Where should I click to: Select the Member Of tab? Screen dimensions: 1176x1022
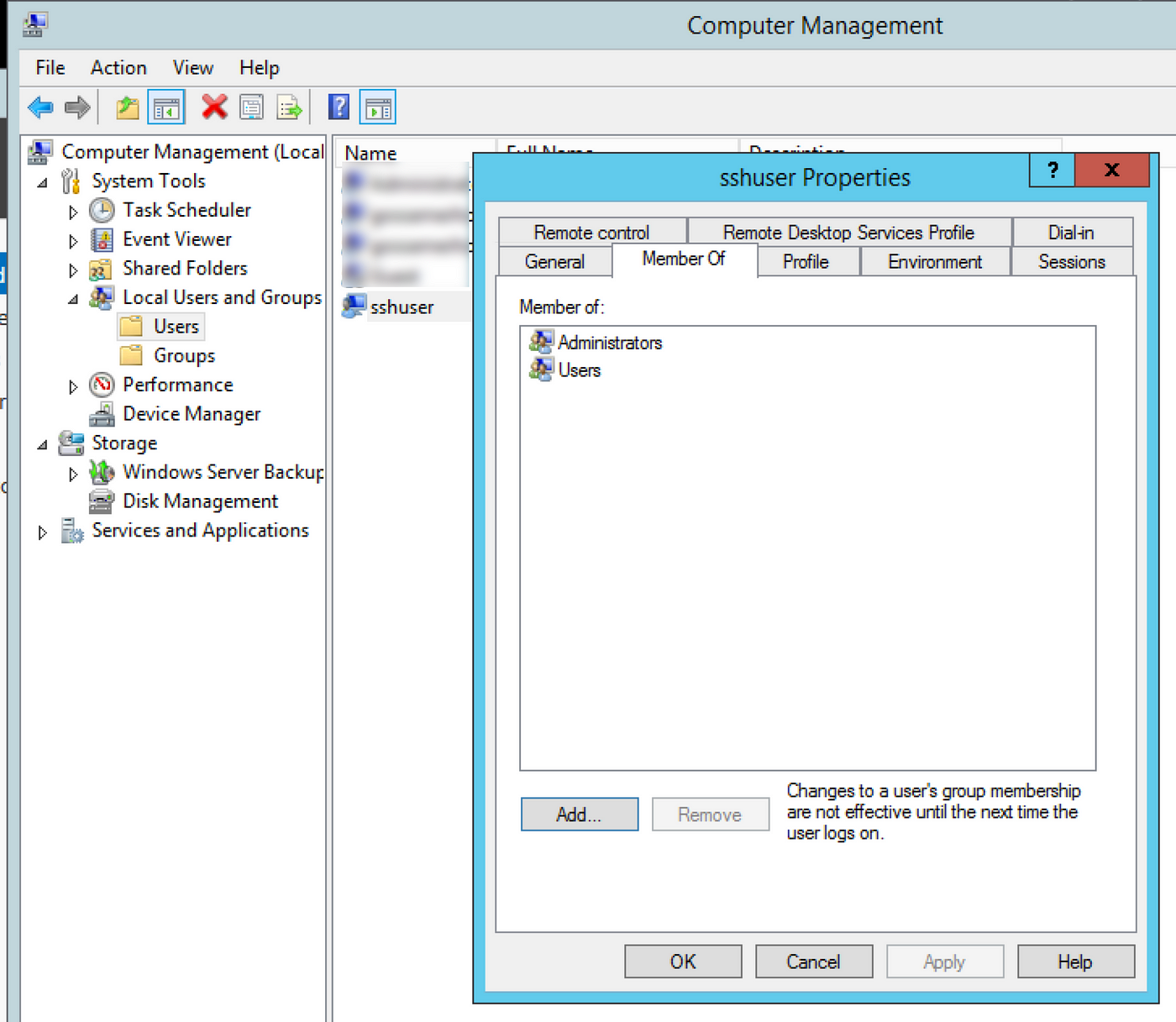pos(684,259)
